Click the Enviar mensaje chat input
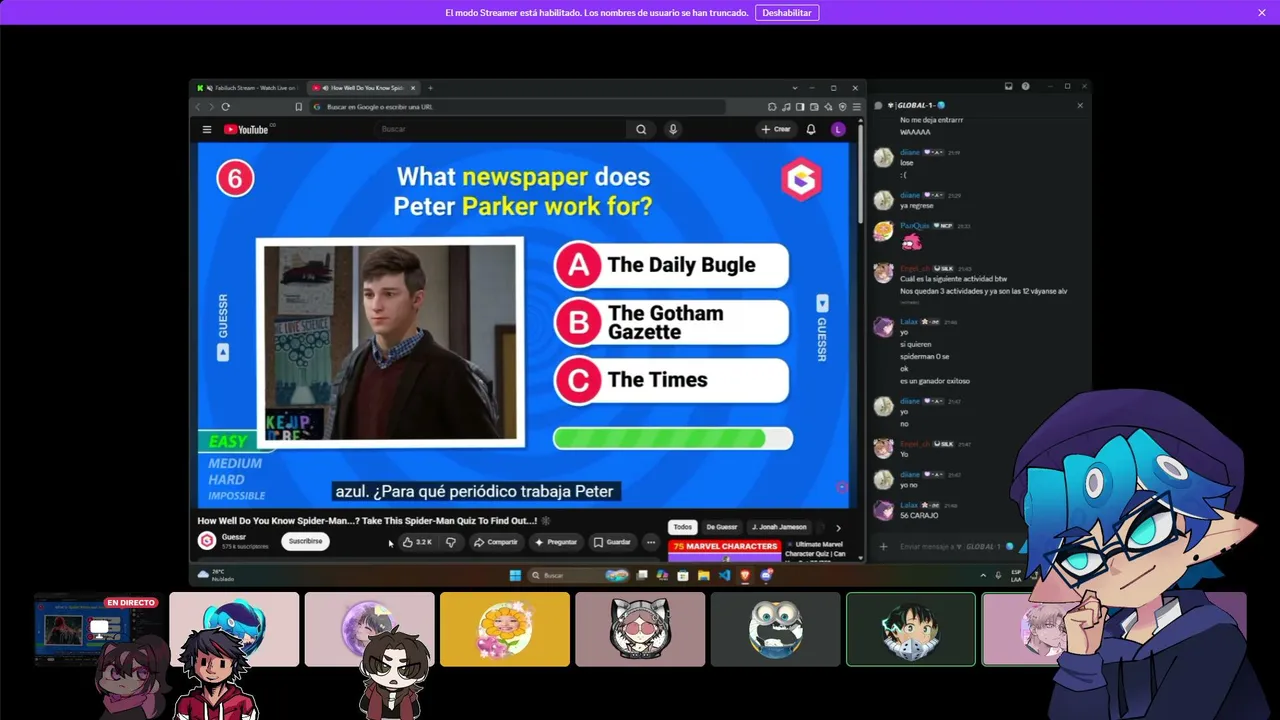This screenshot has width=1280, height=720. [948, 546]
